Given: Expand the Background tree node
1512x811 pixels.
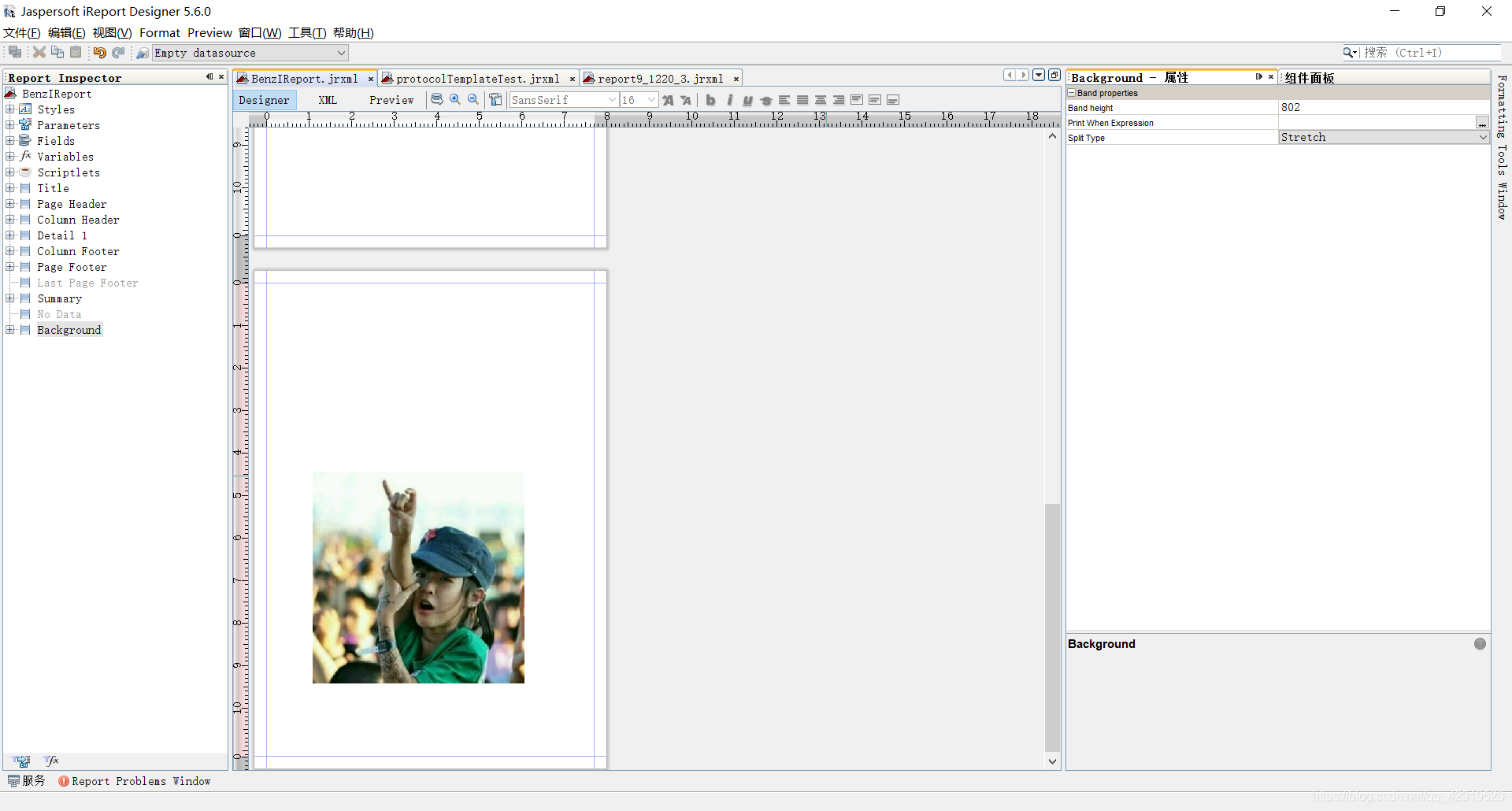Looking at the screenshot, I should coord(9,330).
